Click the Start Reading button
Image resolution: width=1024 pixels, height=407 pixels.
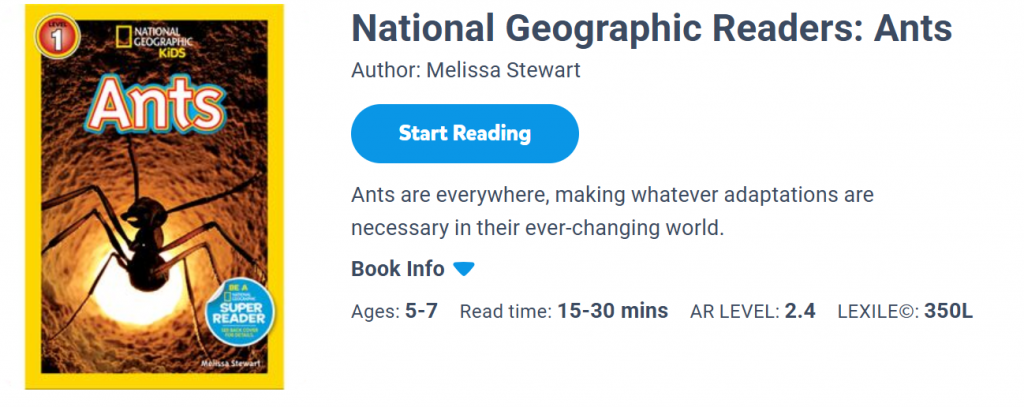[464, 133]
